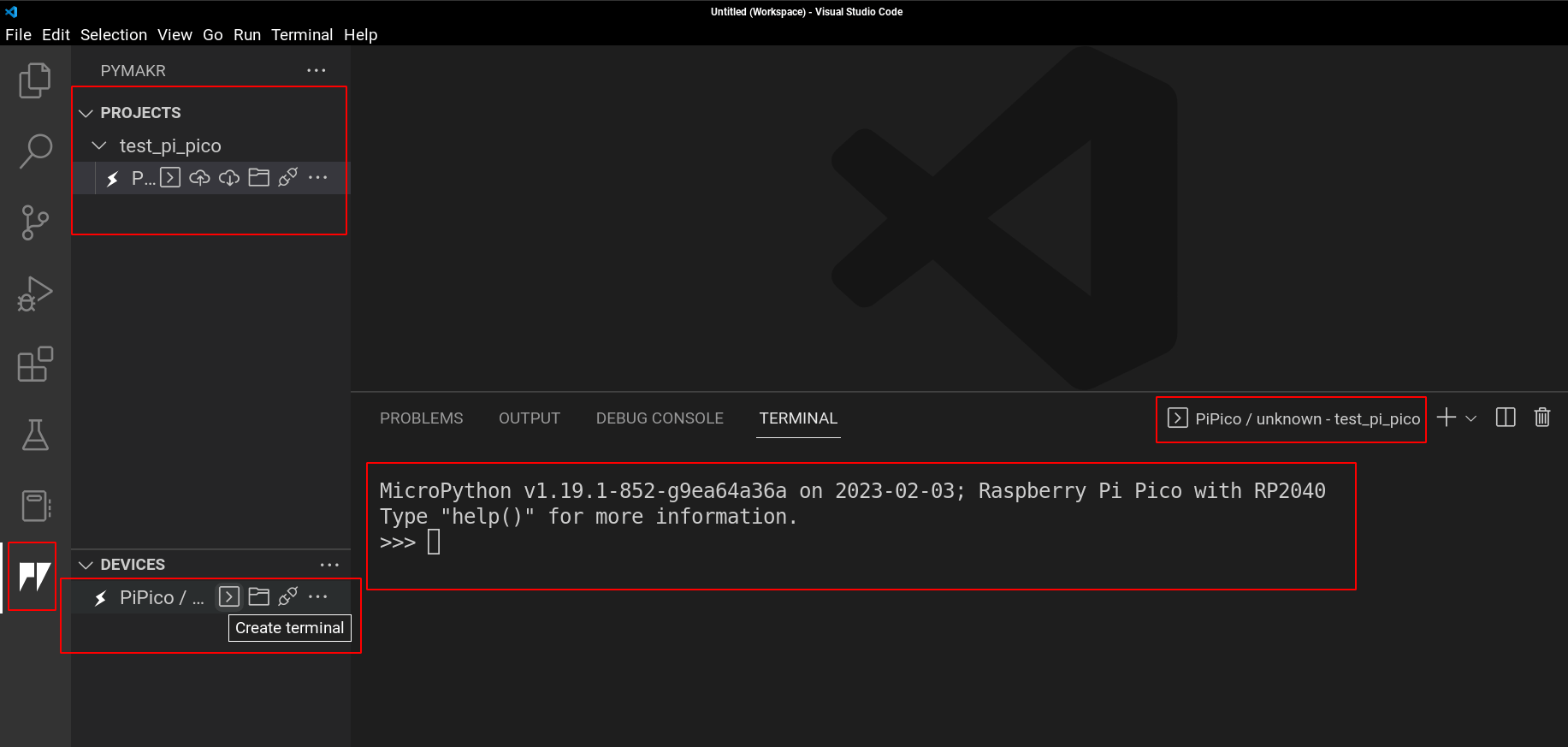
Task: Open the Run menu
Action: click(247, 35)
